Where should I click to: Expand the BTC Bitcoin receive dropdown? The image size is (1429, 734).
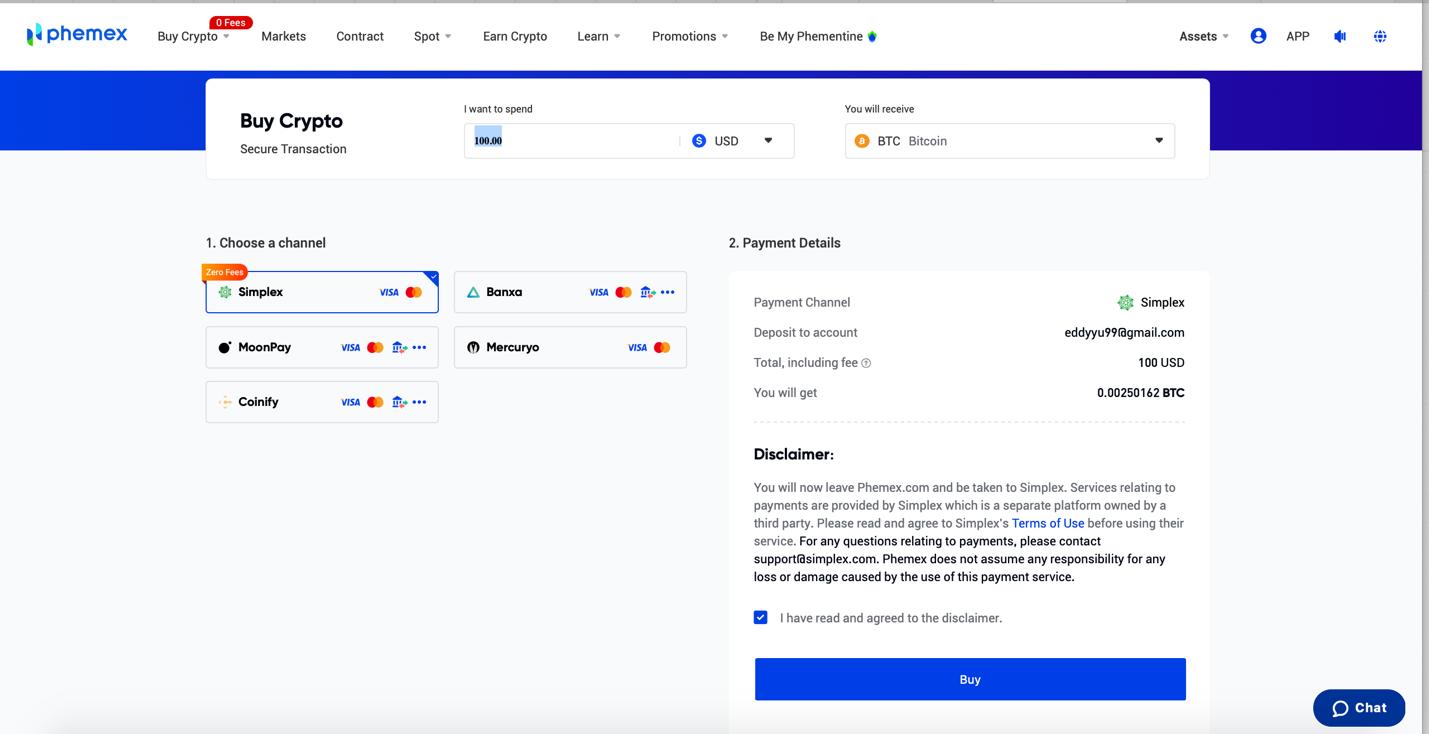point(1157,140)
